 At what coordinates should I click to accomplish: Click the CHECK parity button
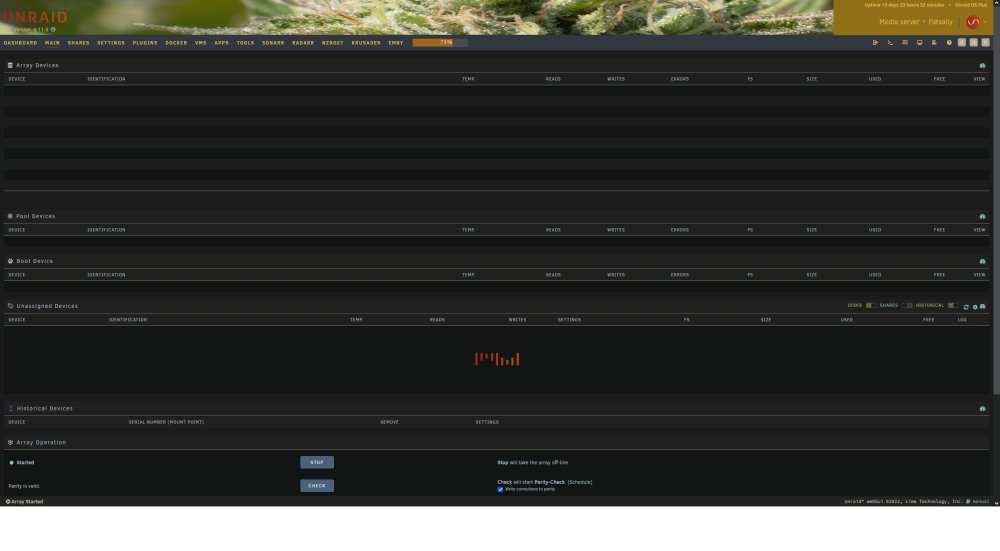pyautogui.click(x=317, y=486)
